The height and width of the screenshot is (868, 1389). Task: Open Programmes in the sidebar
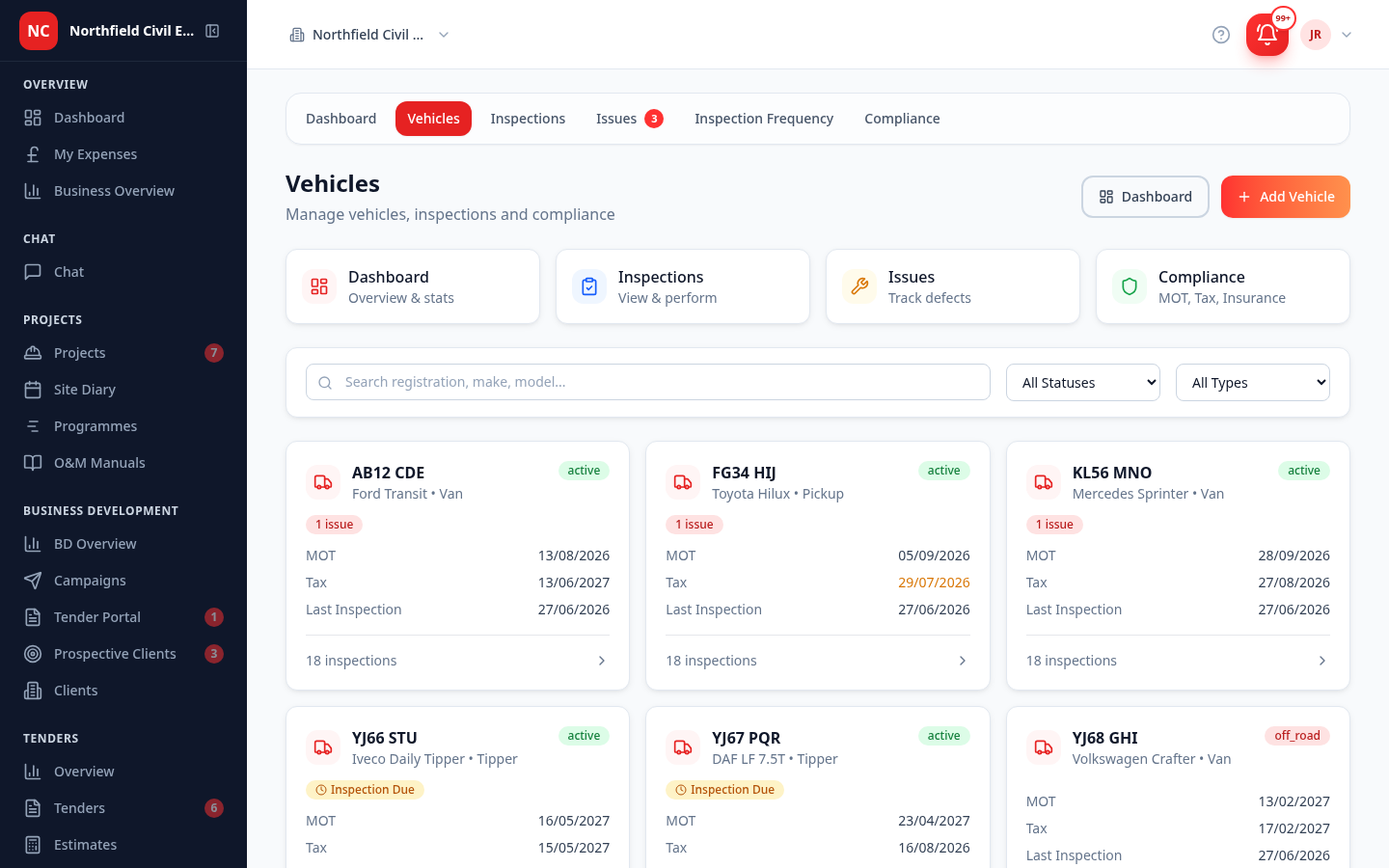point(123,426)
